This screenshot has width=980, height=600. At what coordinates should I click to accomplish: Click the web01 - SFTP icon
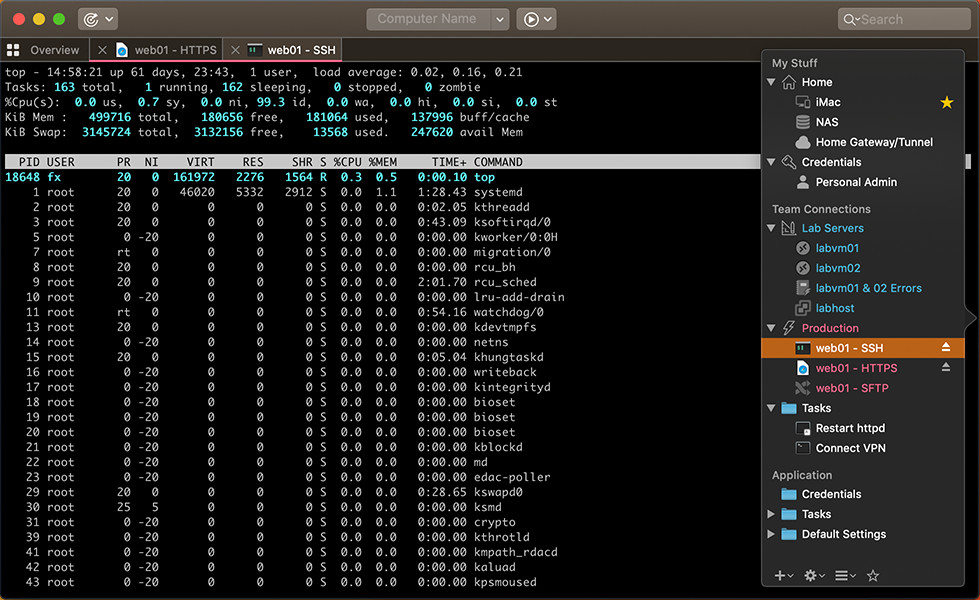(x=802, y=388)
